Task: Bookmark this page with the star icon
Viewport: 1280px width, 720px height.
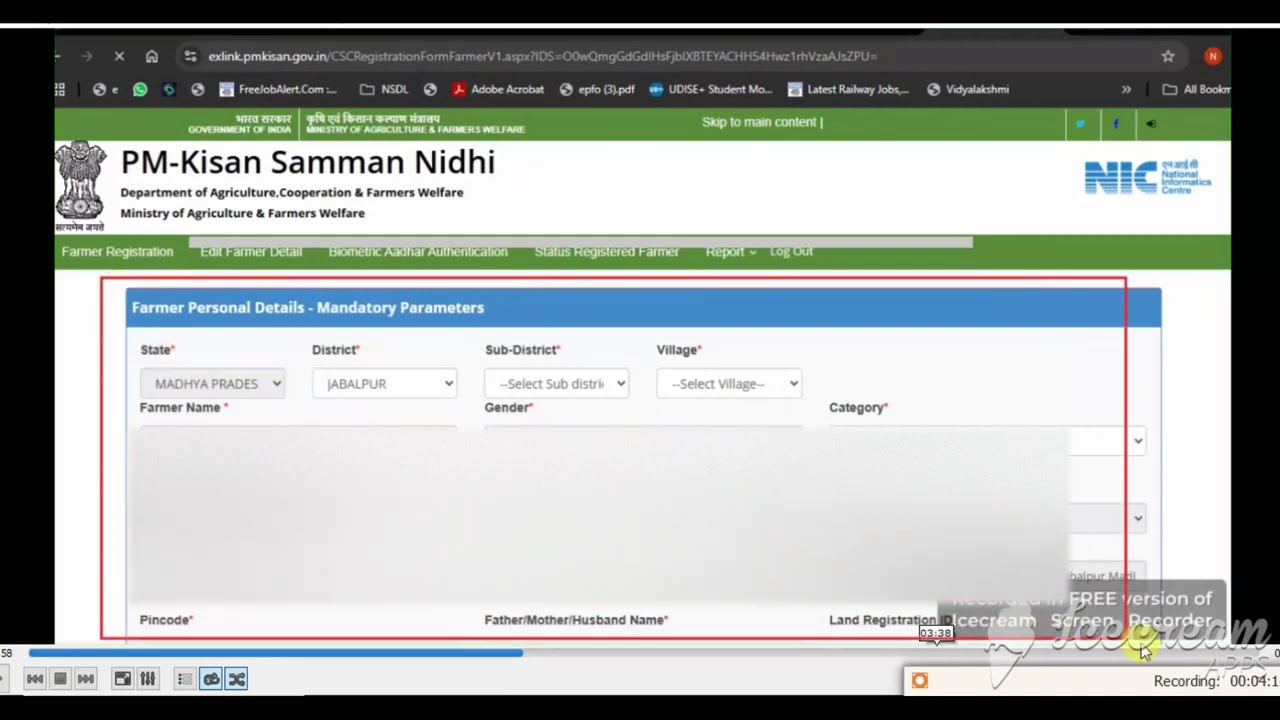Action: point(1168,56)
